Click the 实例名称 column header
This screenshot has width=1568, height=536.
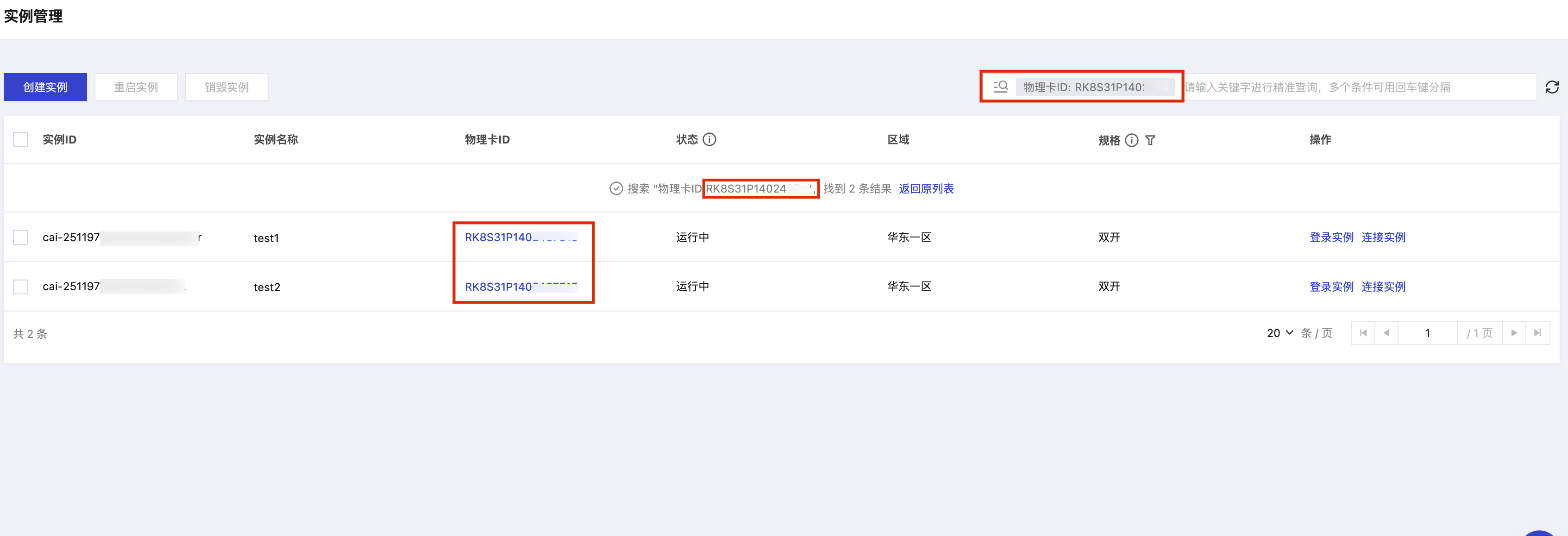276,139
